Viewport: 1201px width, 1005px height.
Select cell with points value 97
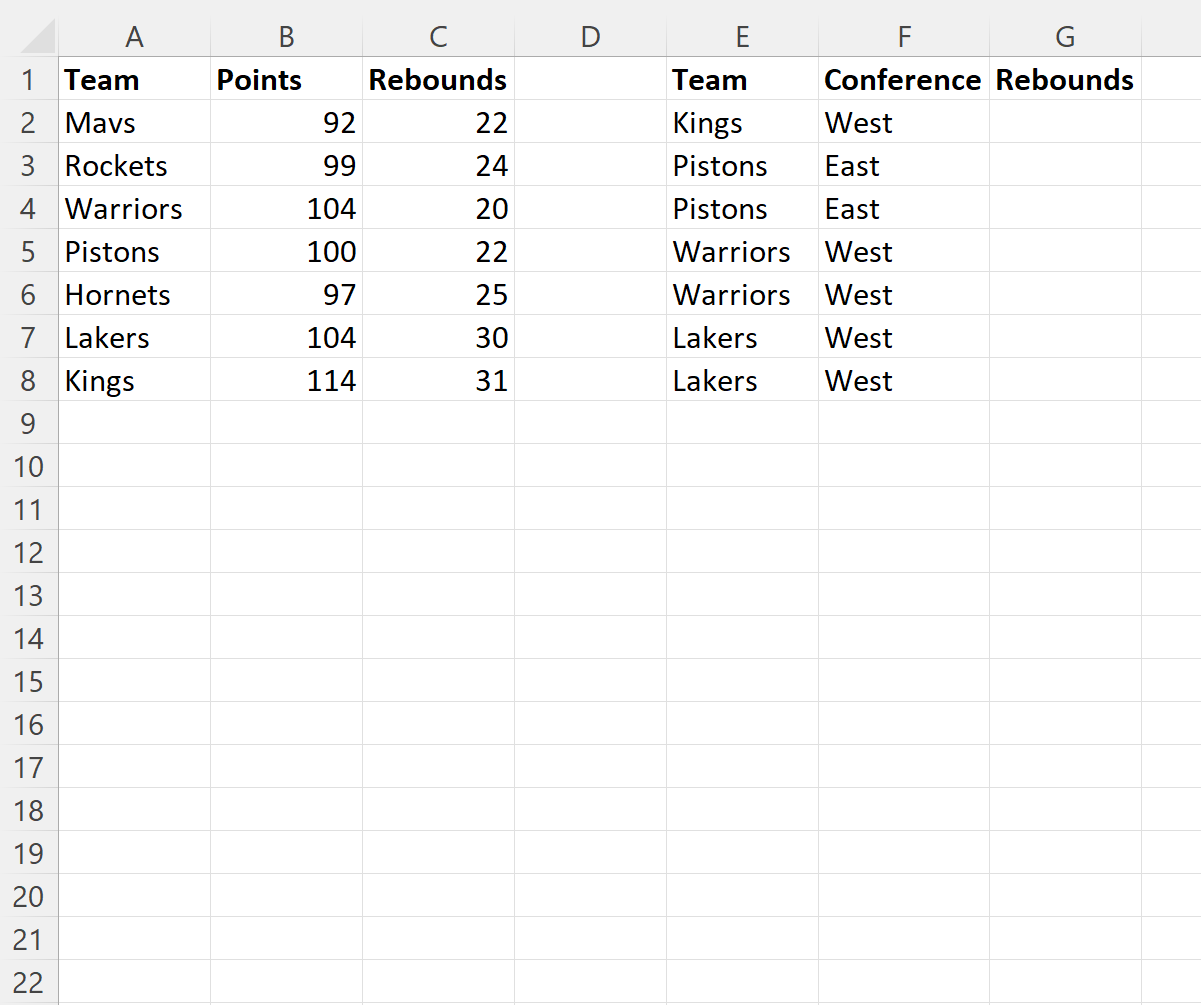tap(286, 295)
